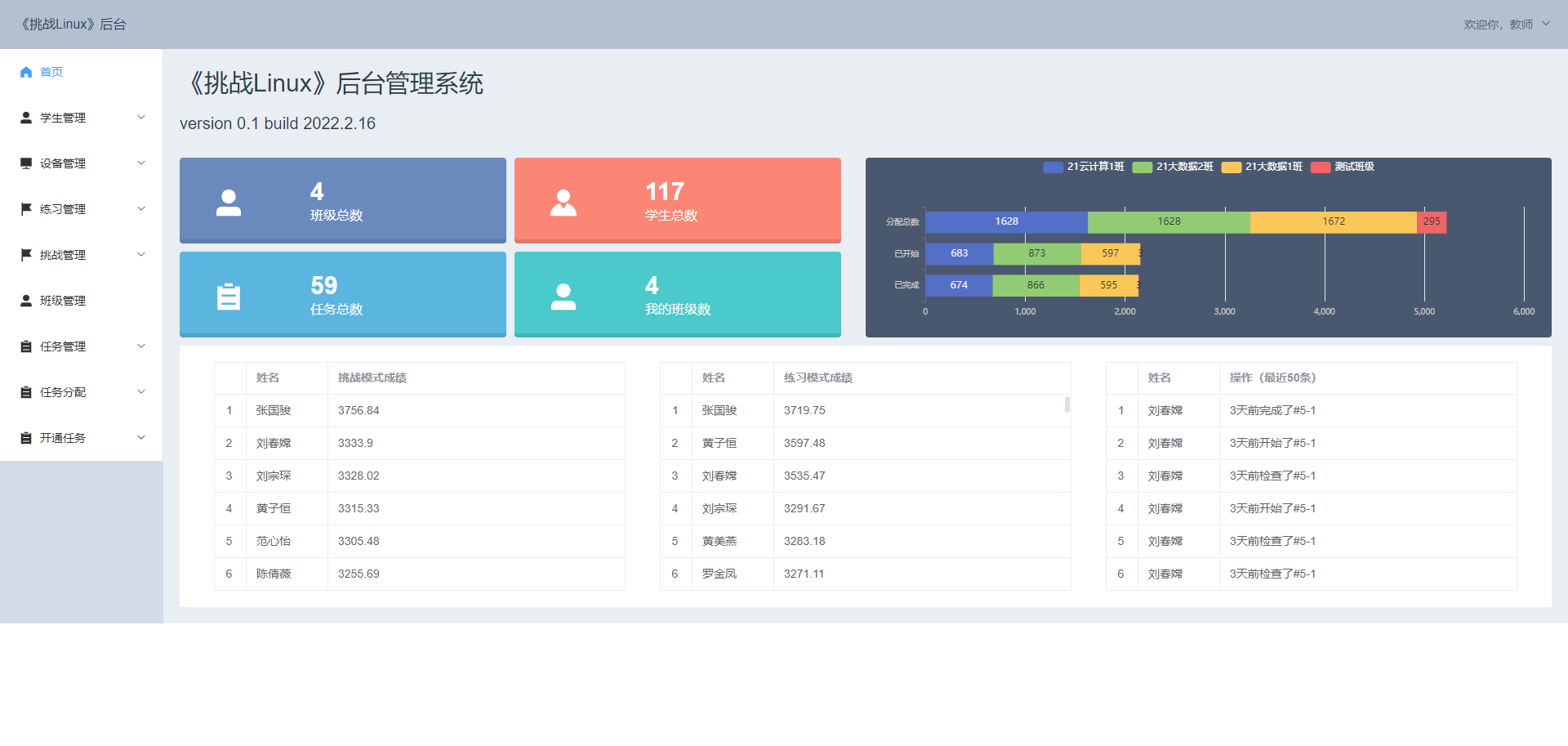Open the 挑战管理 menu label
The height and width of the screenshot is (746, 1568).
tap(63, 255)
